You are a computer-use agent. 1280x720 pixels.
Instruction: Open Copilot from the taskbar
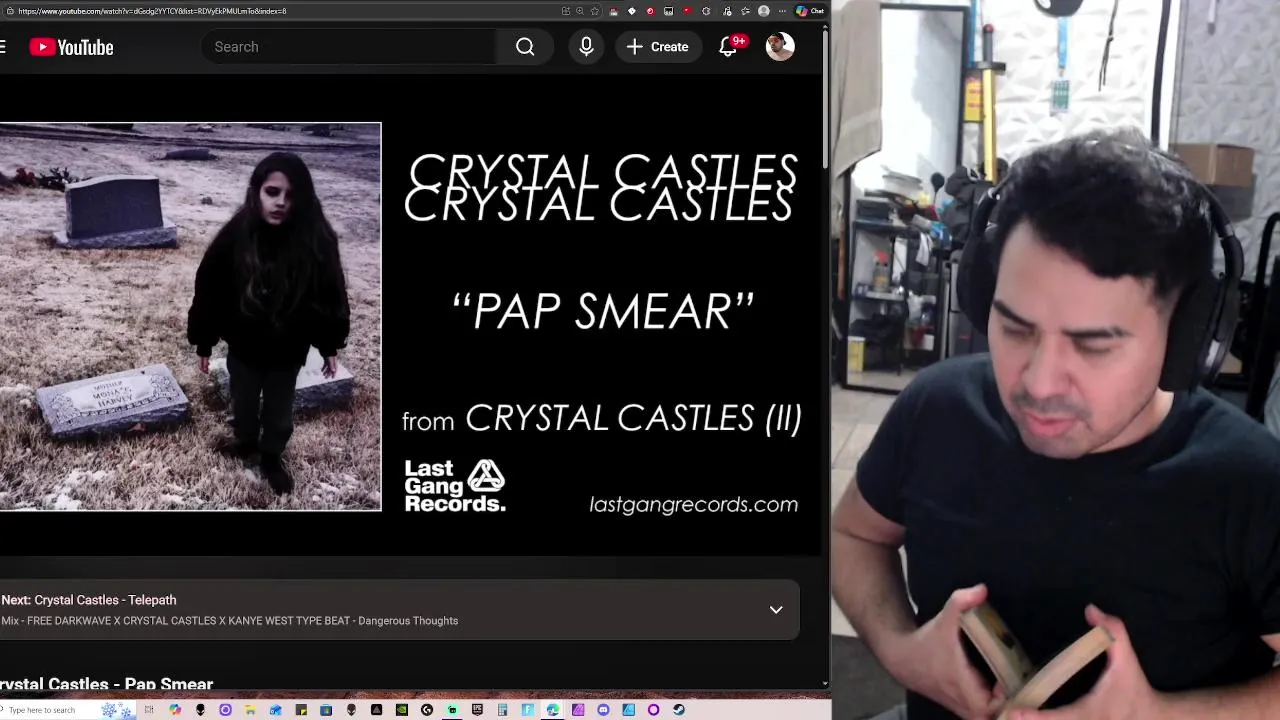(x=175, y=710)
